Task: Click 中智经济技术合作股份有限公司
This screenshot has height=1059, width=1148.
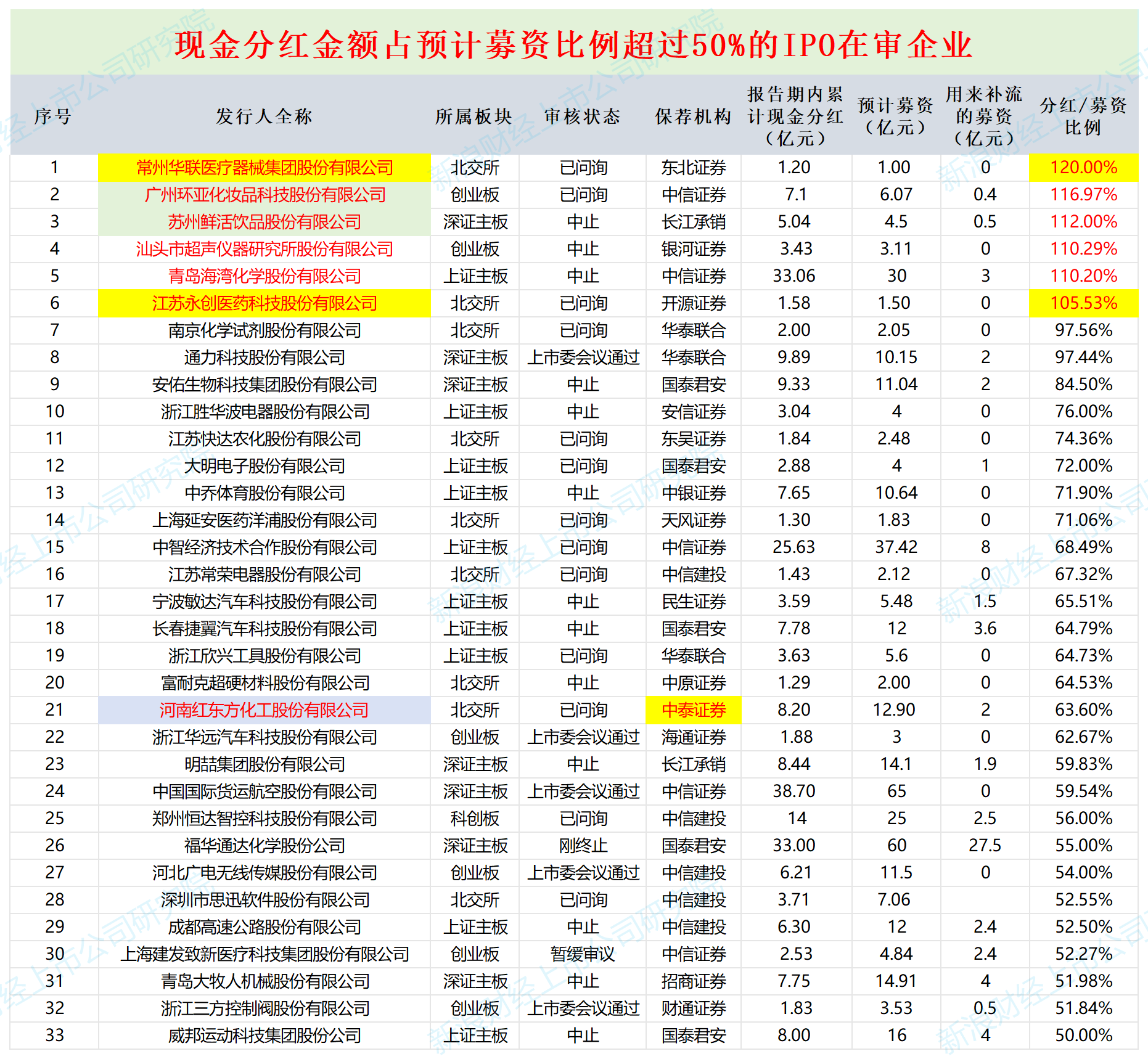Action: (x=264, y=547)
